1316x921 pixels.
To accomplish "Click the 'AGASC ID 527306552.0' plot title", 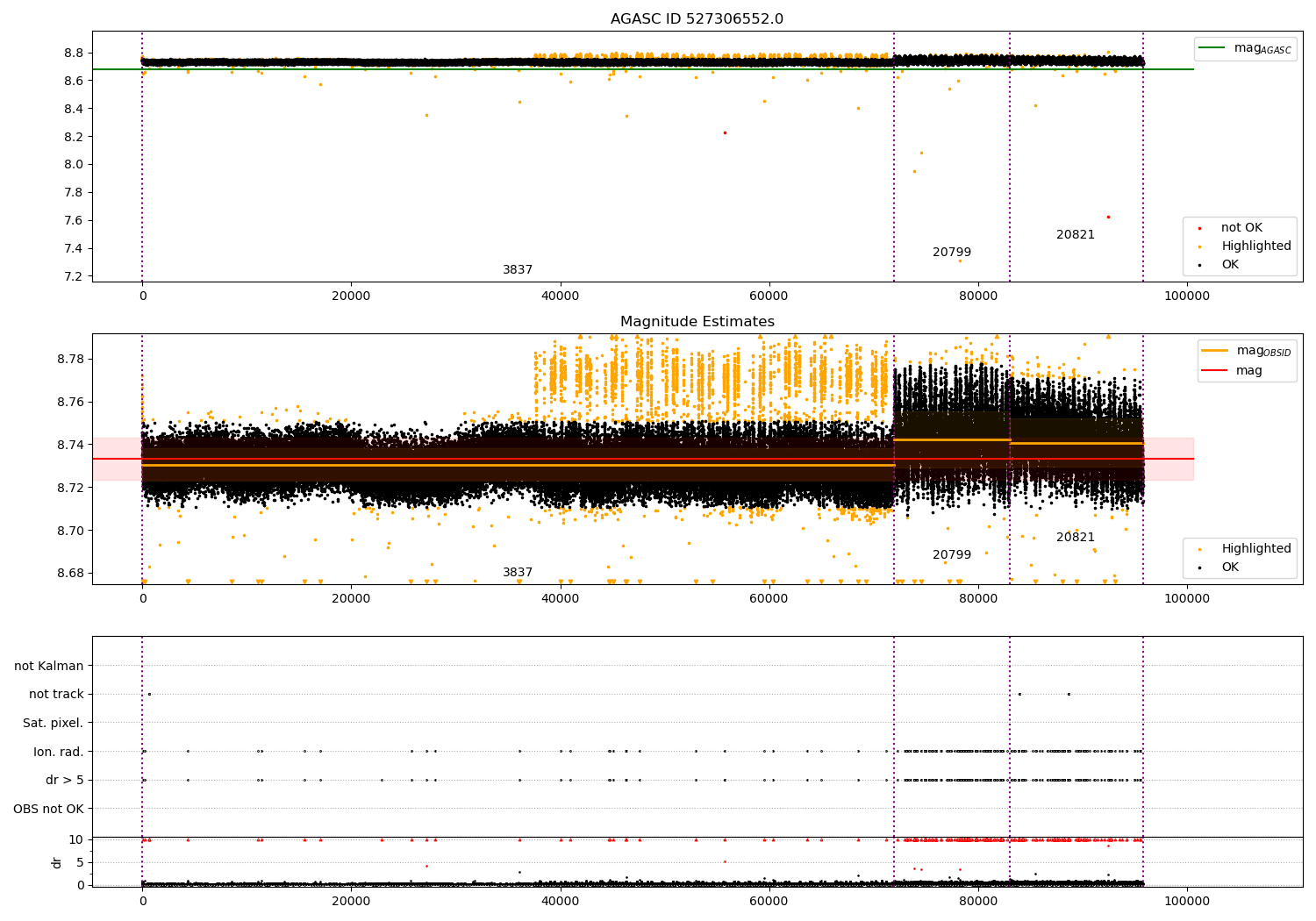I will 697,19.
